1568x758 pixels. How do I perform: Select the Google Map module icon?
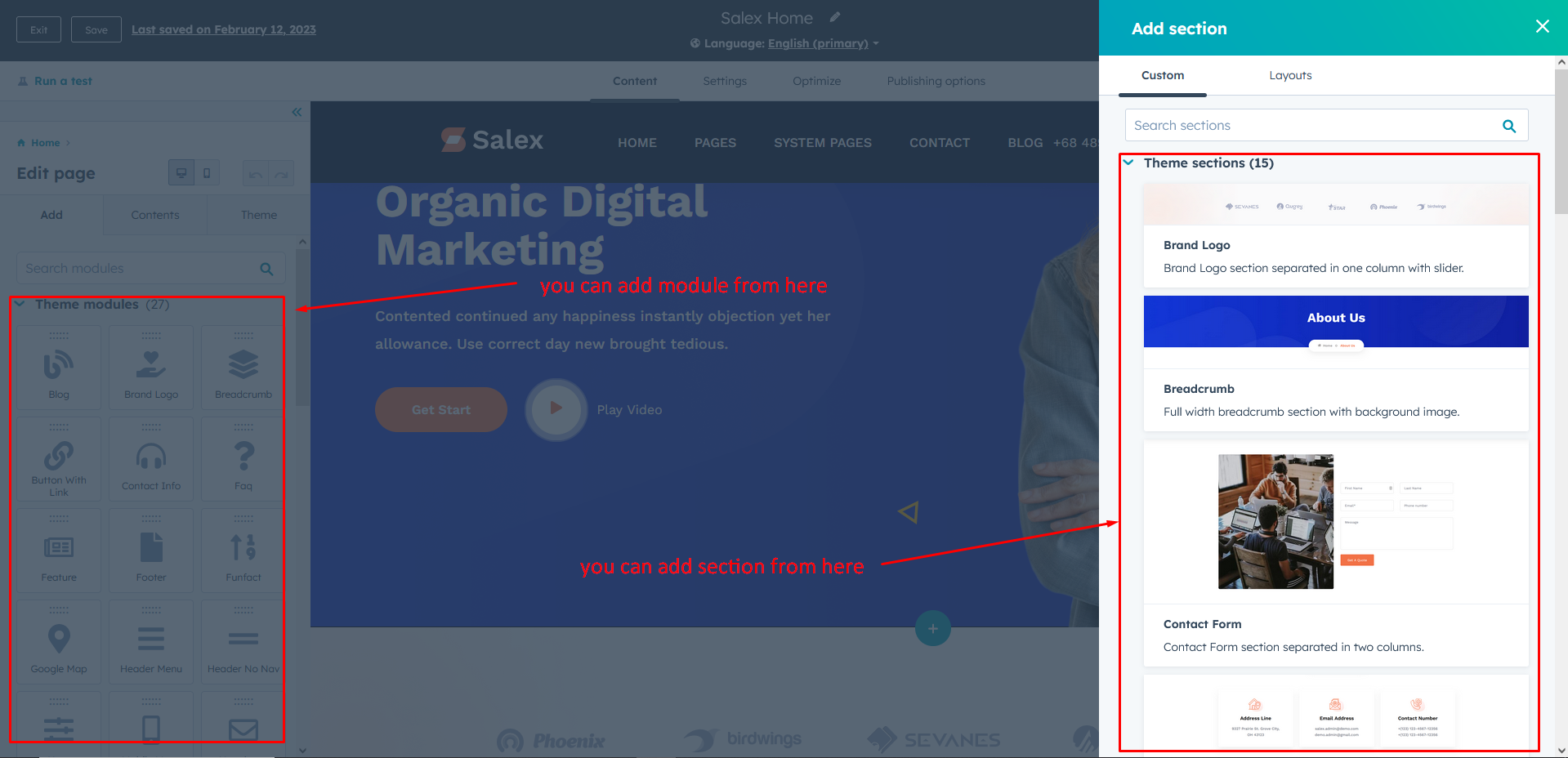pos(59,640)
